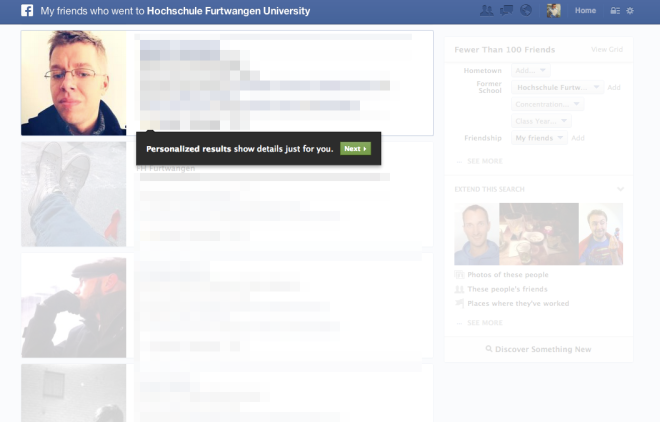The image size is (660, 422).
Task: Go to Home
Action: pyautogui.click(x=585, y=11)
